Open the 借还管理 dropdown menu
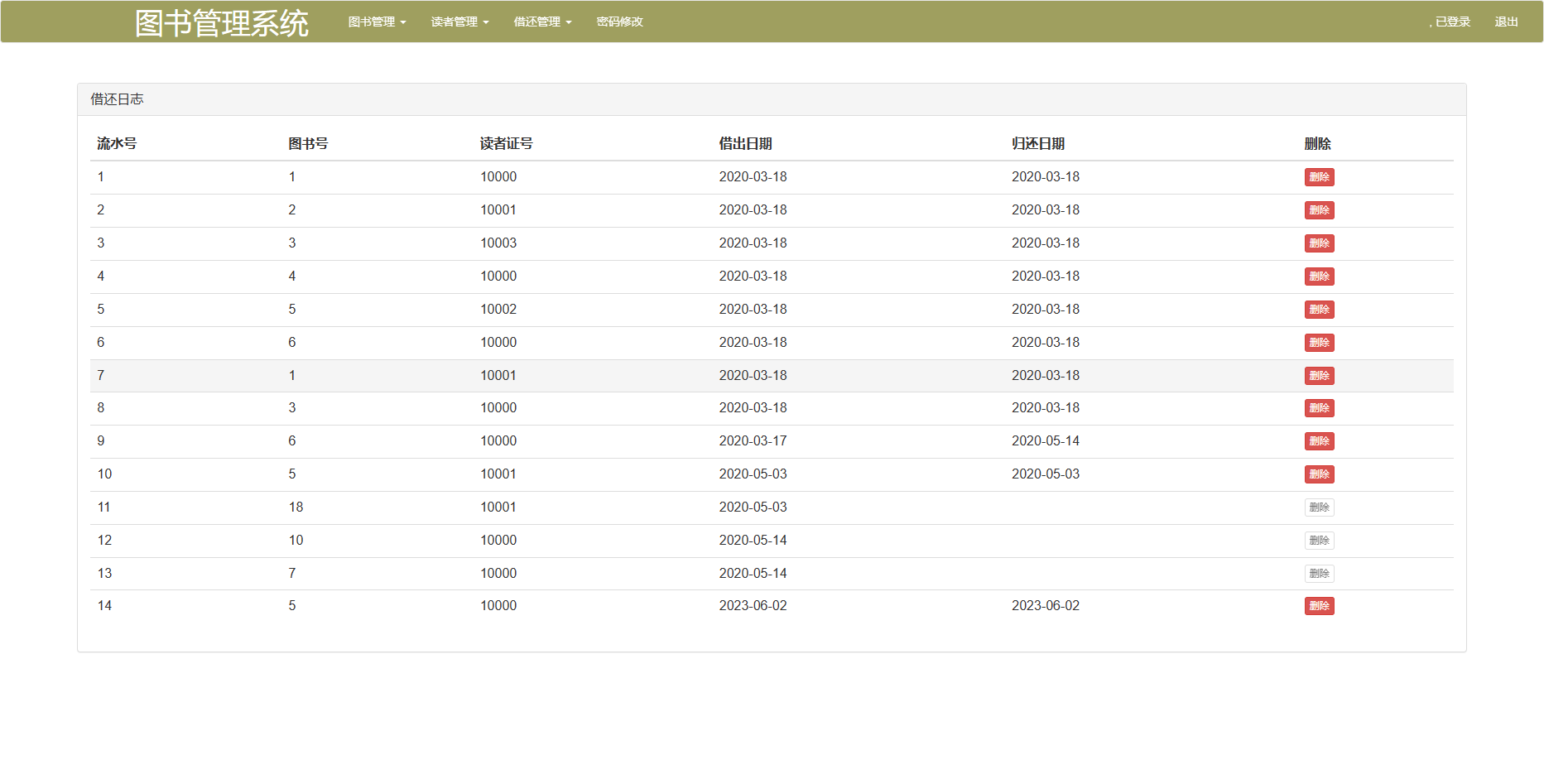The image size is (1544, 784). [542, 22]
